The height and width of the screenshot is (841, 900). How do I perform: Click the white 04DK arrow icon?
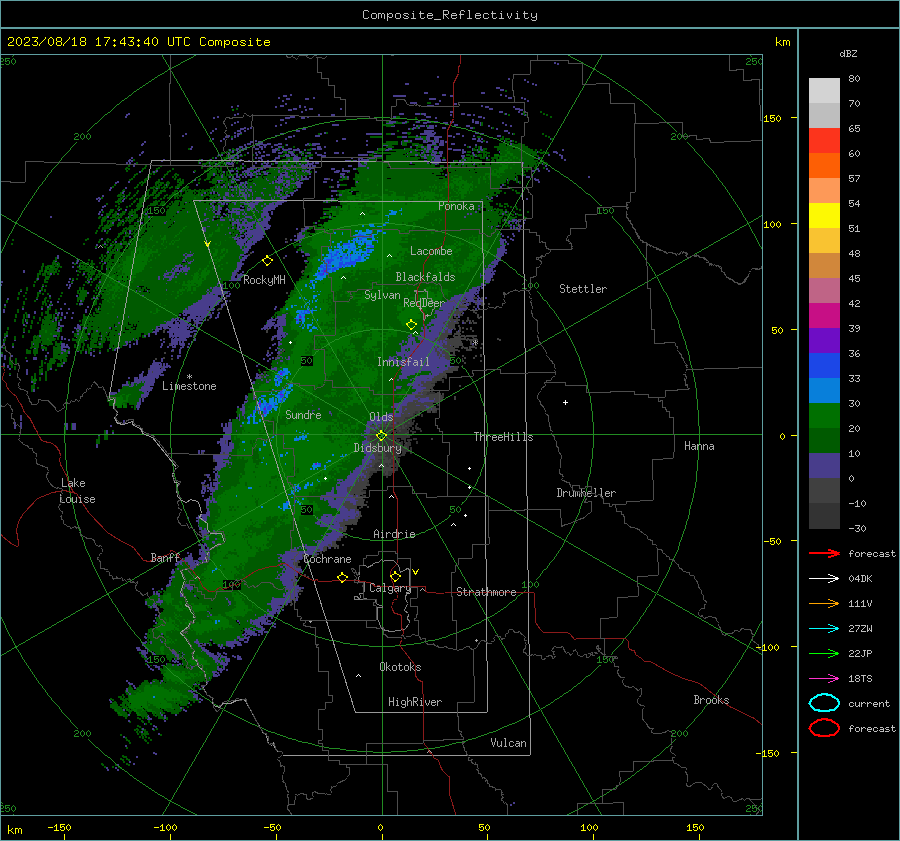coord(824,579)
